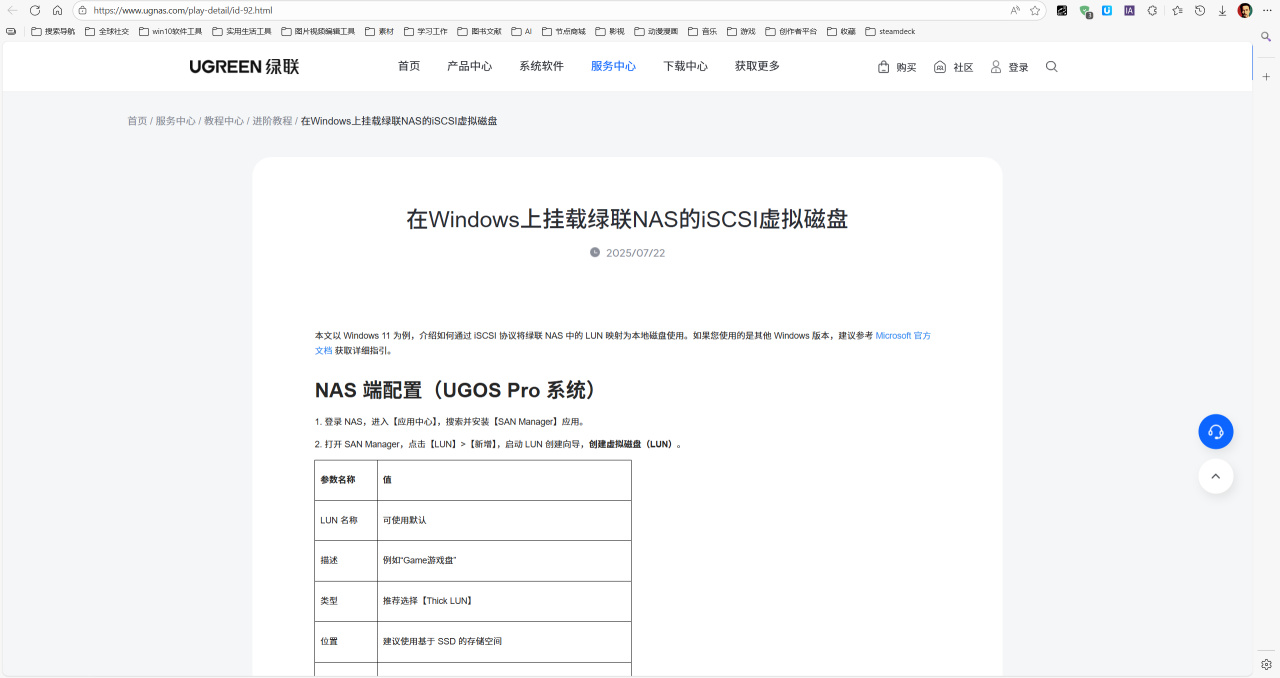
Task: Open the Microsoft 官方文档 hyperlink
Action: click(903, 336)
